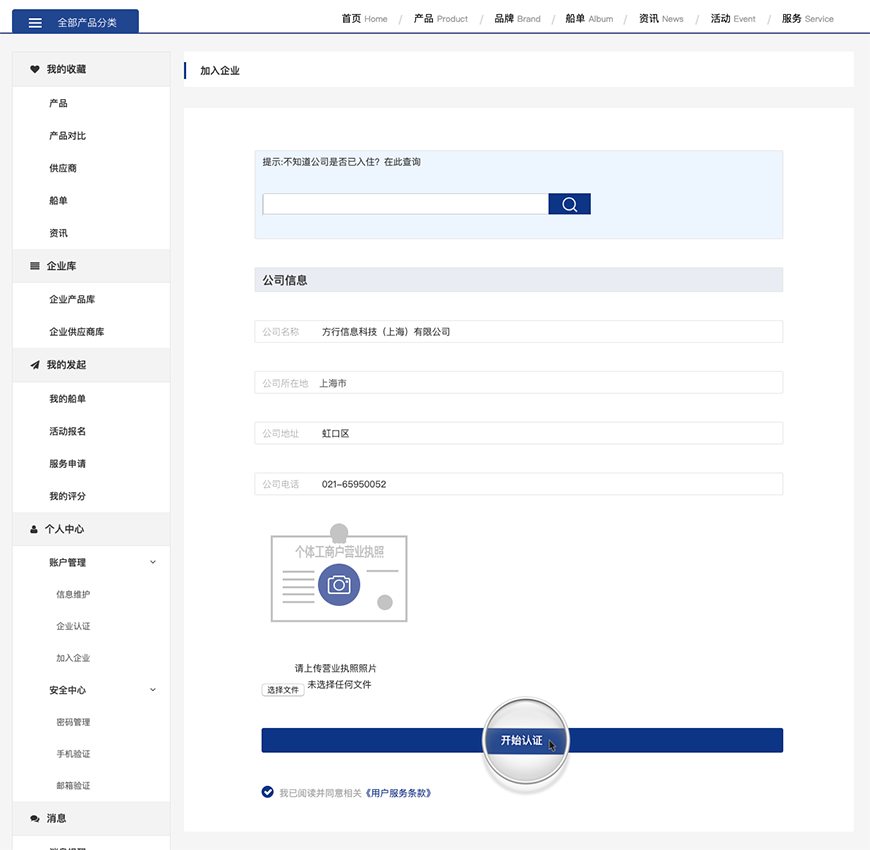Collapse the 安全中心 submenu chevron
The height and width of the screenshot is (850, 870).
[x=153, y=689]
